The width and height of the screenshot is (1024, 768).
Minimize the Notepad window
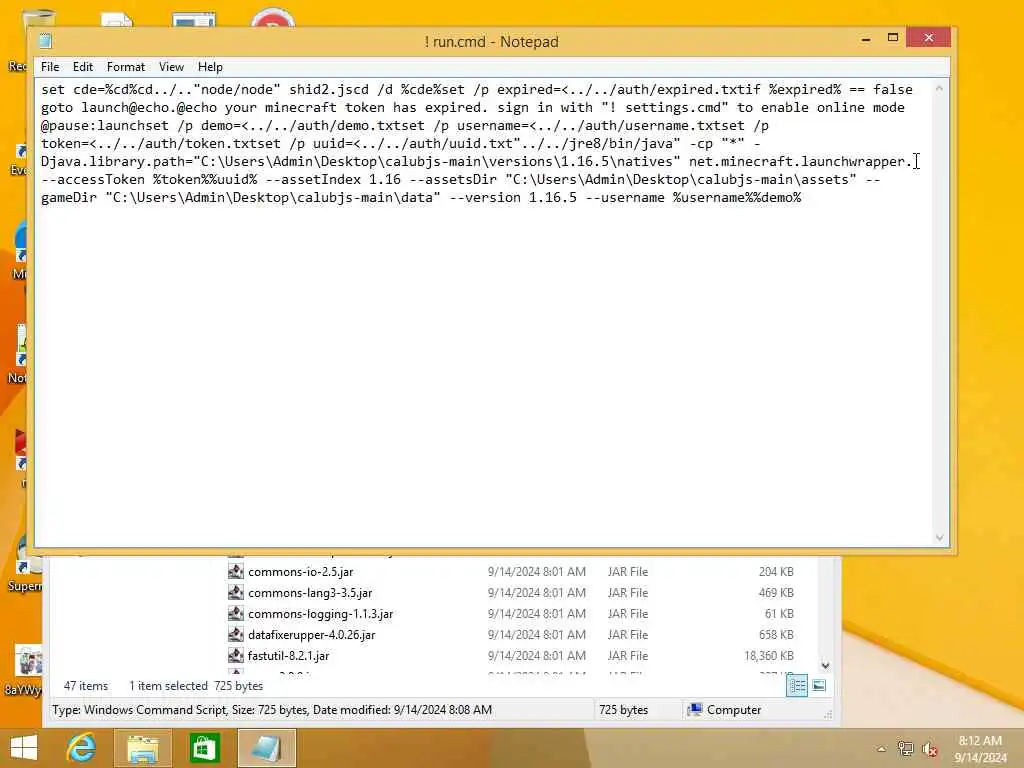(x=866, y=39)
